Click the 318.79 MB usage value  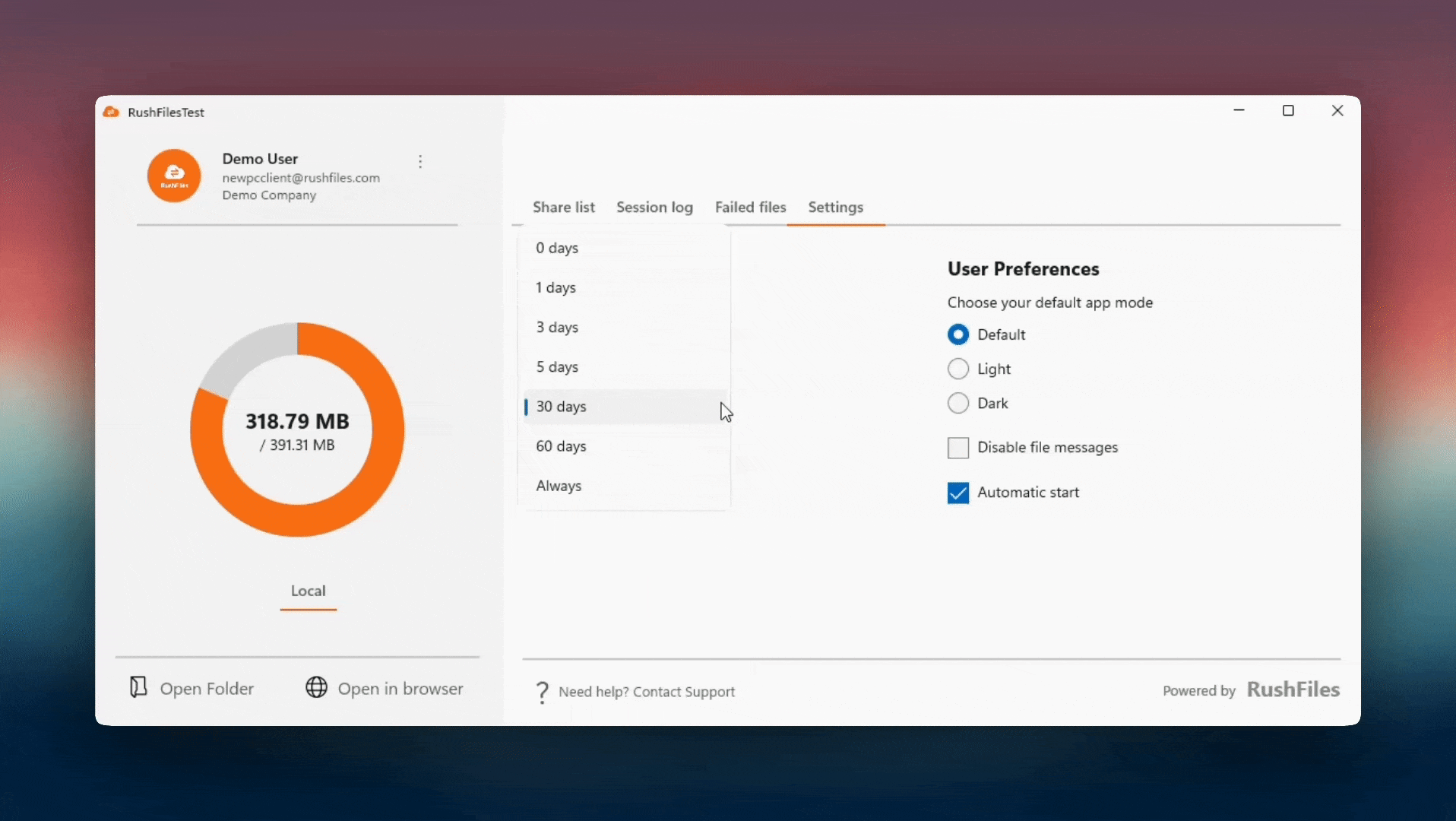(297, 421)
